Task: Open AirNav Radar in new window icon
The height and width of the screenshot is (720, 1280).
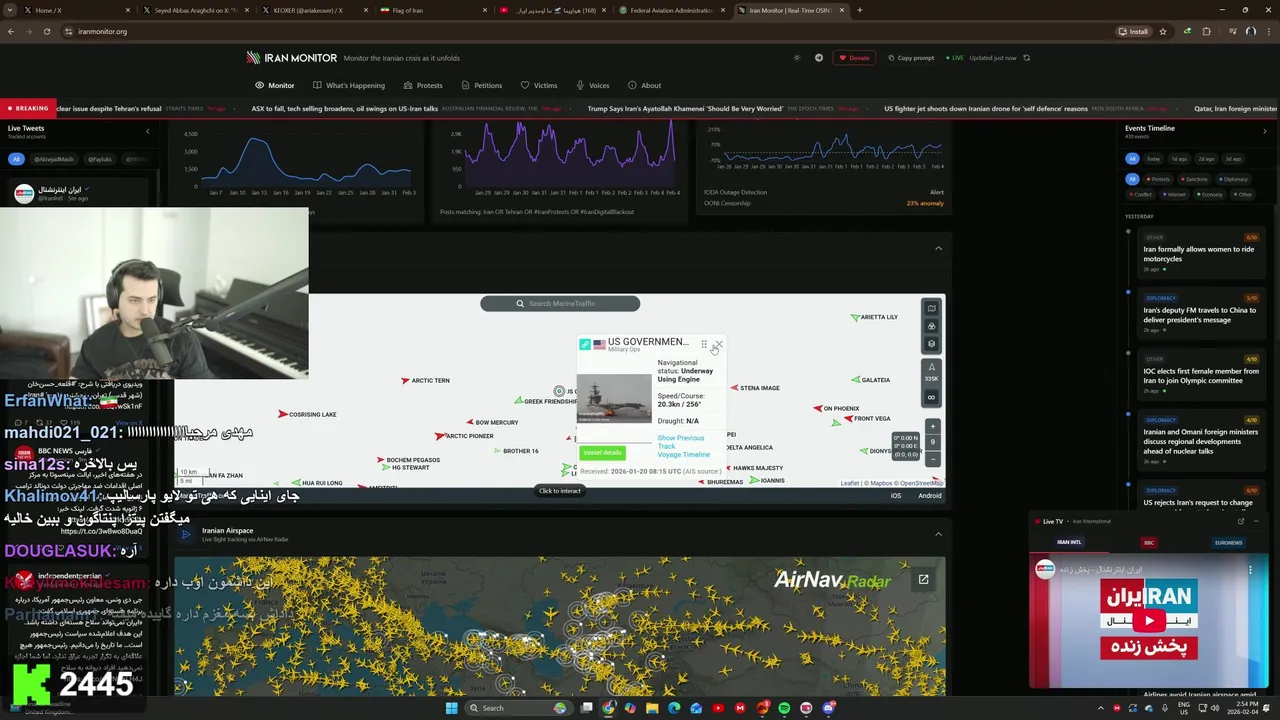Action: (x=923, y=579)
